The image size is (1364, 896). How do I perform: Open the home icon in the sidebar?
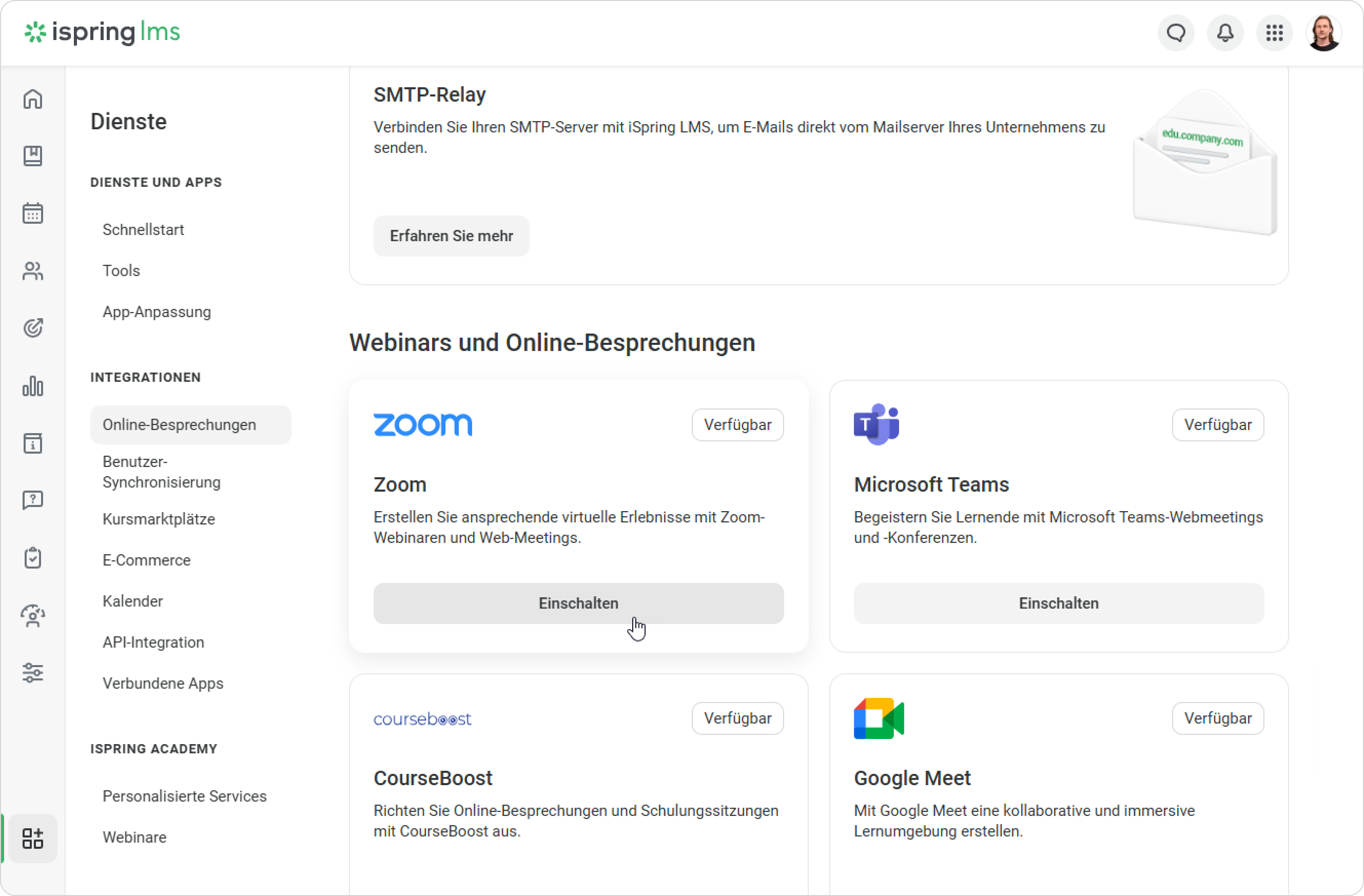(x=33, y=99)
